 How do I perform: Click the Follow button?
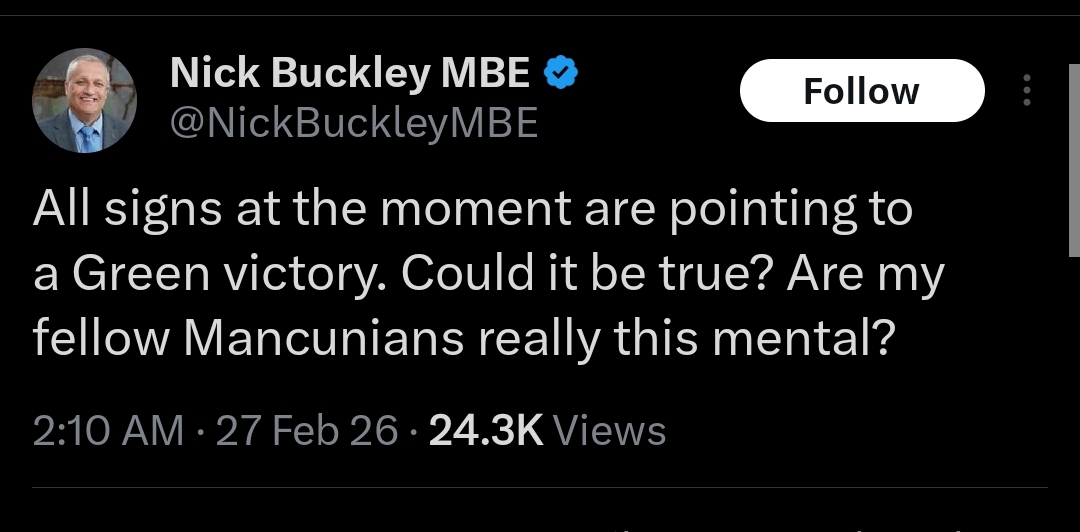click(861, 91)
